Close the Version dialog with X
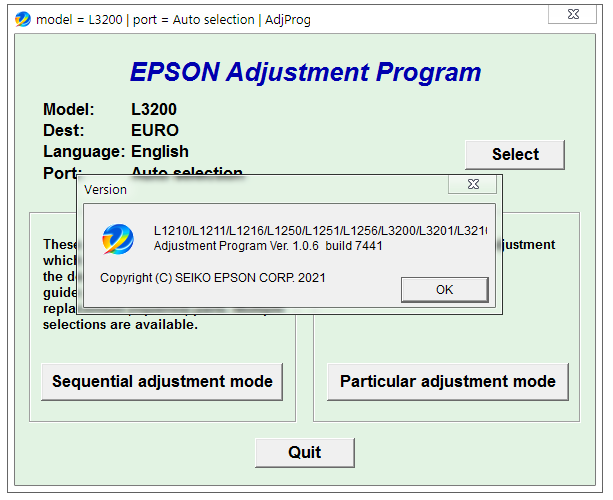The image size is (613, 500). (473, 184)
